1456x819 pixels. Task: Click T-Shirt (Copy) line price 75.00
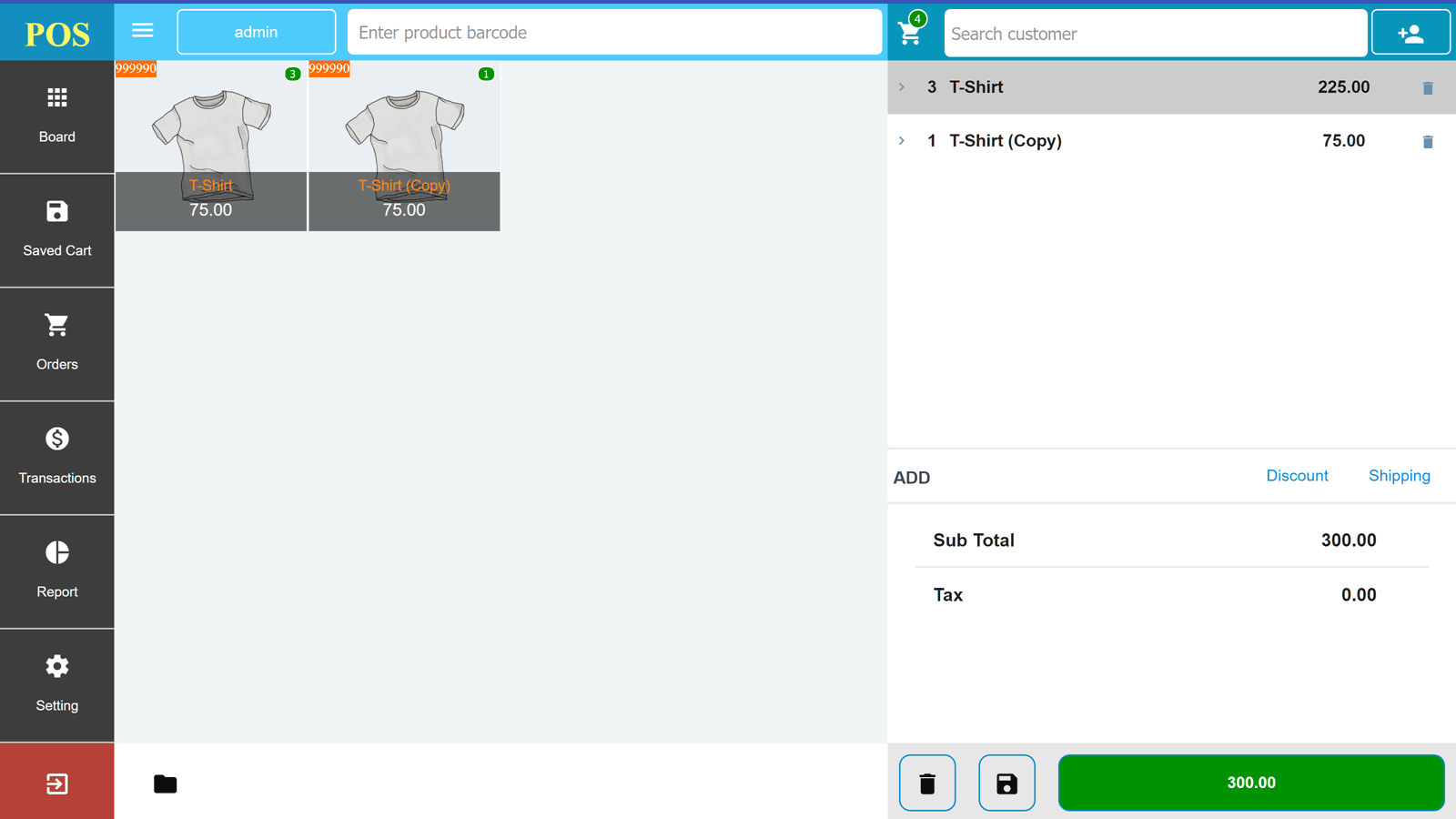click(x=1343, y=141)
